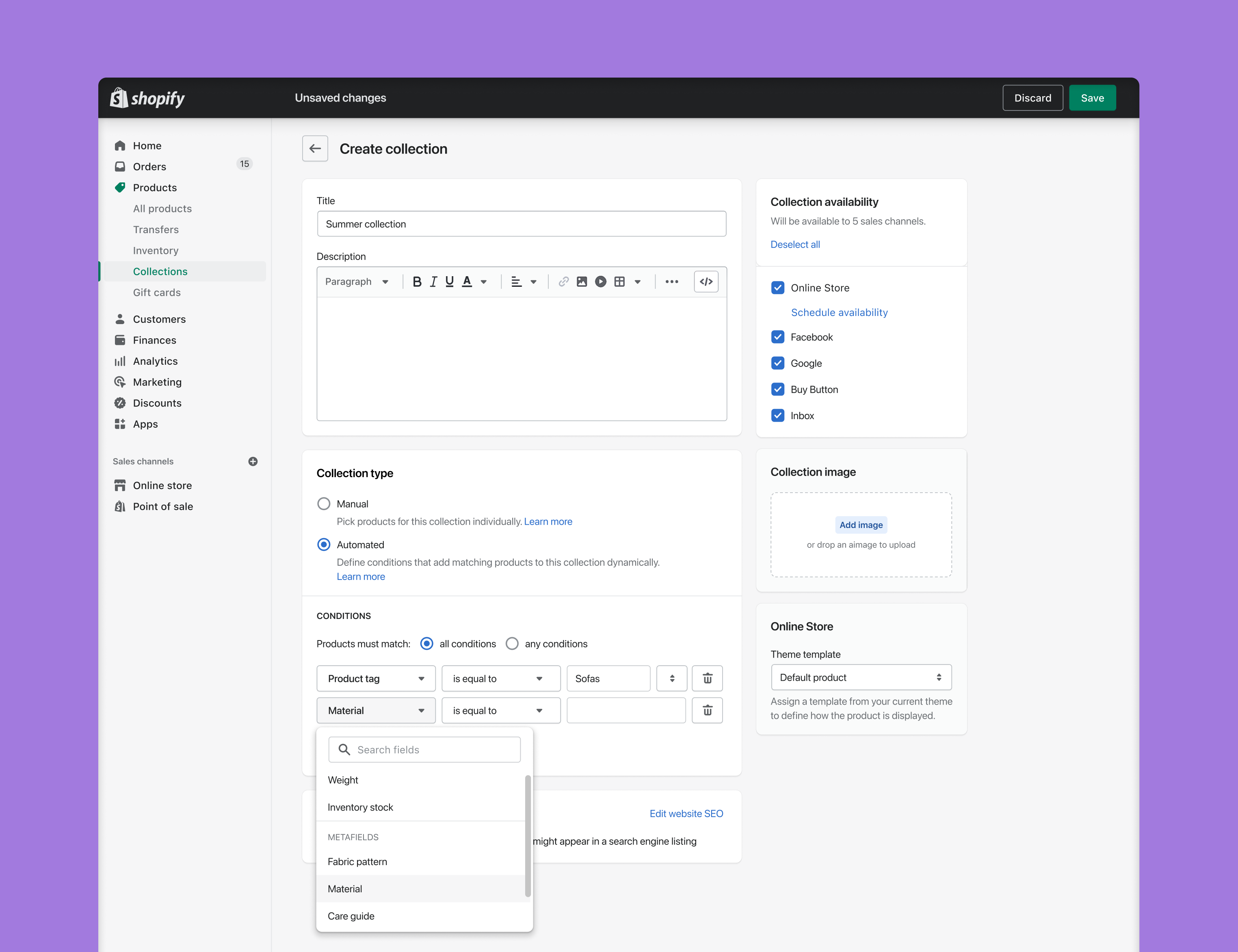Click the Customers person icon
Image resolution: width=1238 pixels, height=952 pixels.
[119, 319]
